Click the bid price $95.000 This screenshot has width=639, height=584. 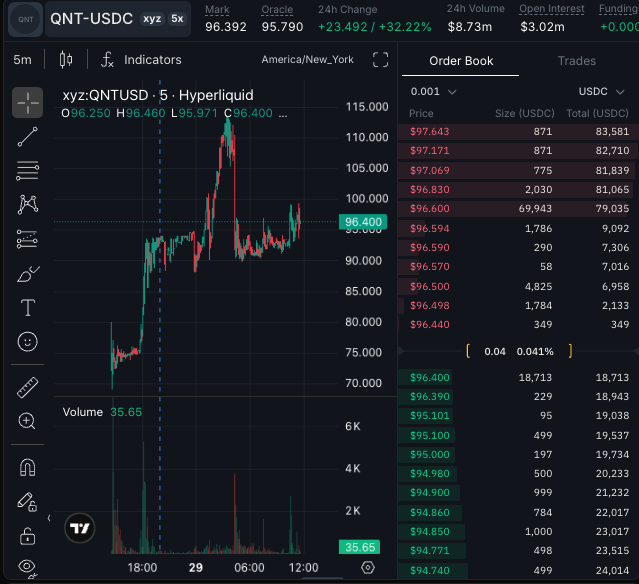430,454
